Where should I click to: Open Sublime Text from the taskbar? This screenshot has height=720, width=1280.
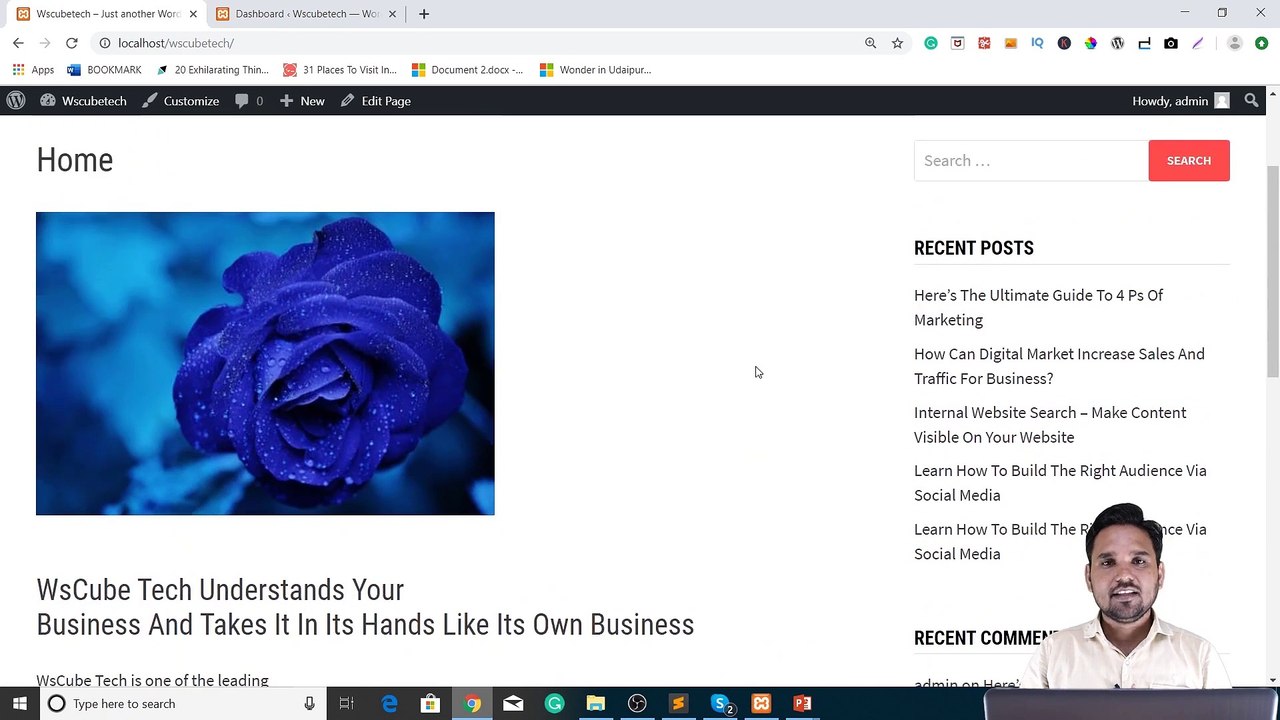678,704
